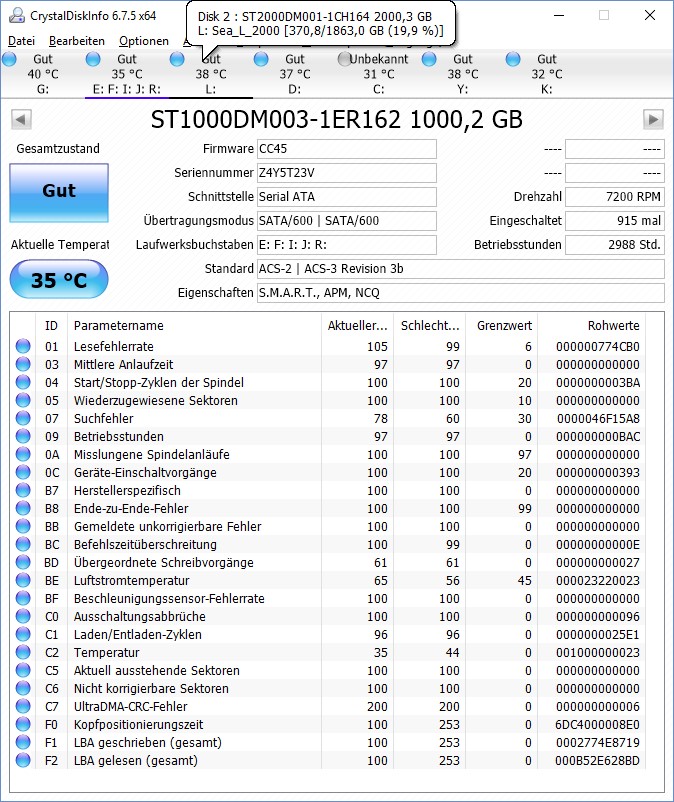Click the Betriebsstunden field 2988 Std.
This screenshot has width=674, height=802.
point(615,245)
